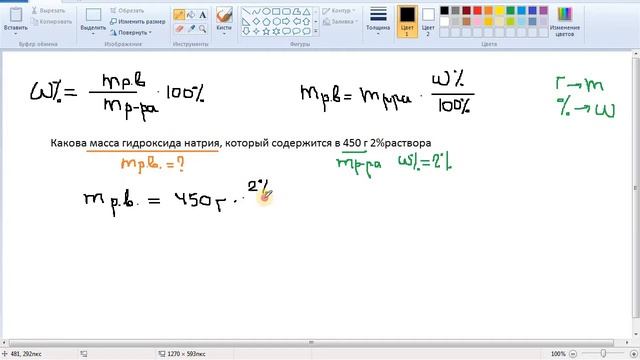The image size is (640, 360).
Task: Pick the dark gray color swatch
Action: click(456, 11)
